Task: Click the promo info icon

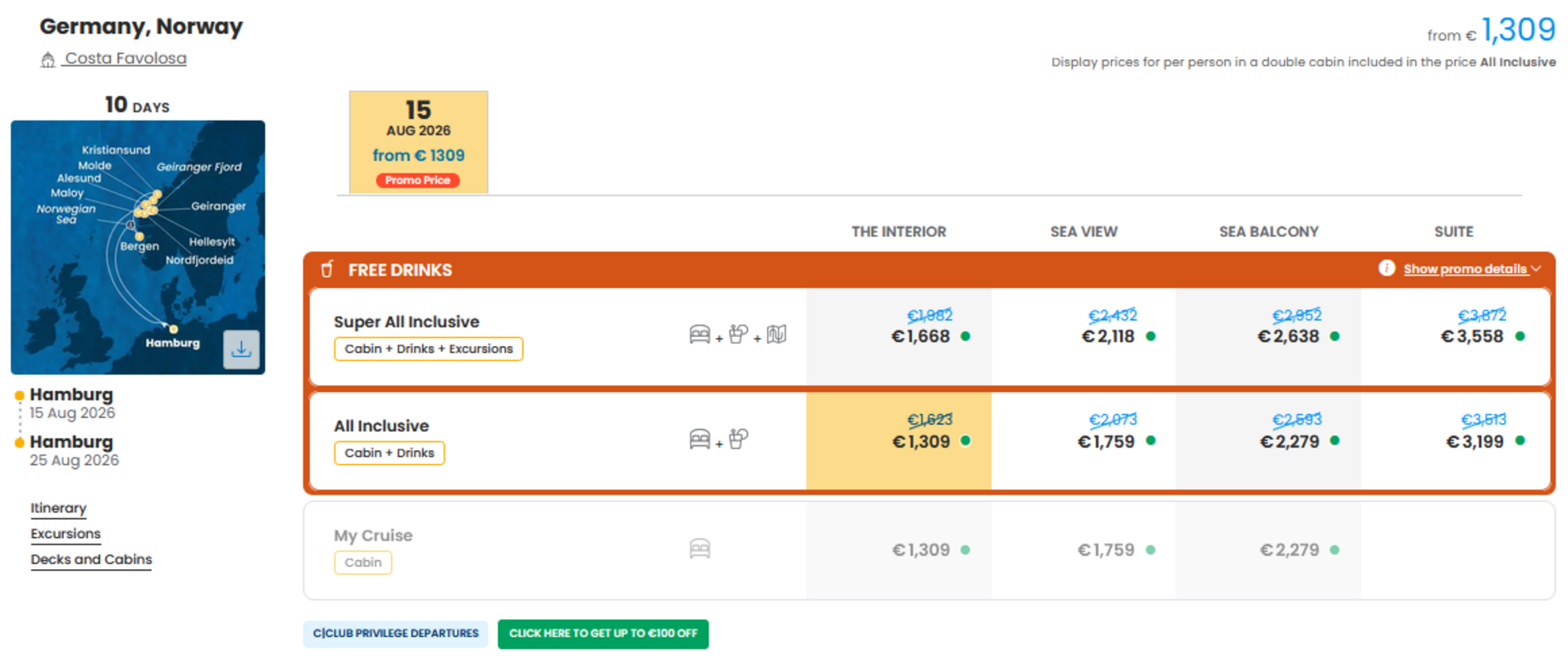Action: 1386,268
